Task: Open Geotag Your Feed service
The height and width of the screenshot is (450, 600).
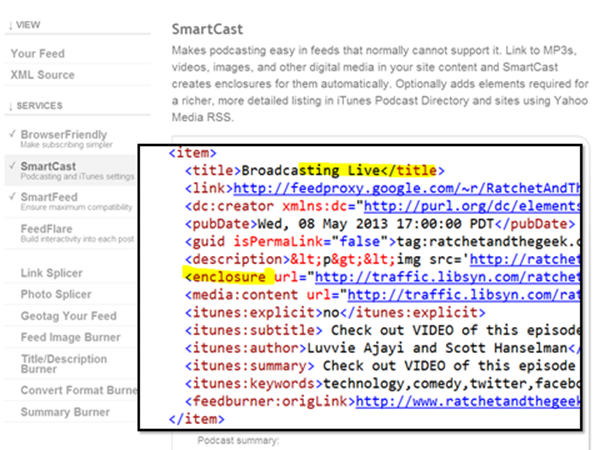Action: [x=68, y=316]
